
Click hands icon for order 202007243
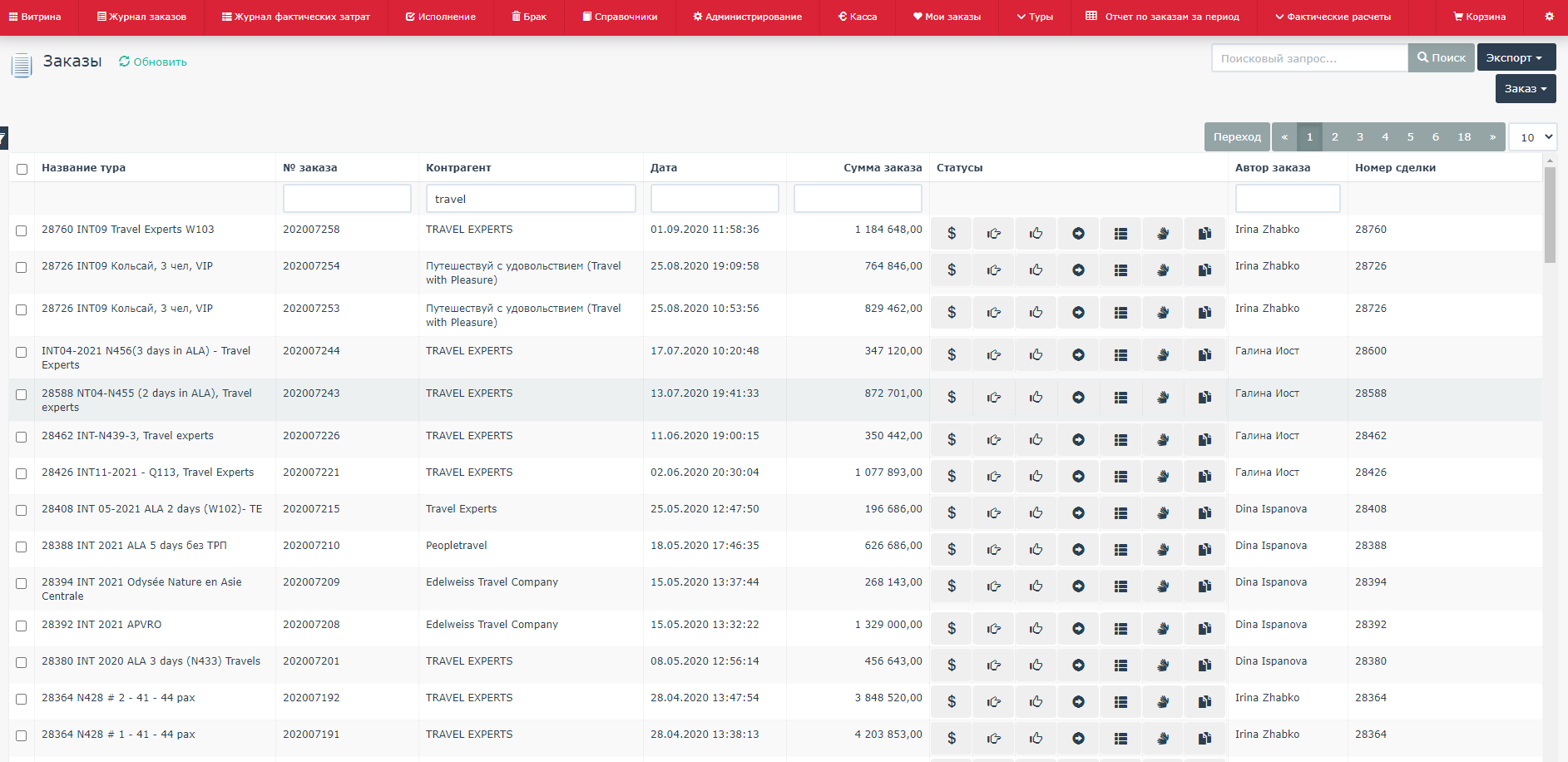1163,398
